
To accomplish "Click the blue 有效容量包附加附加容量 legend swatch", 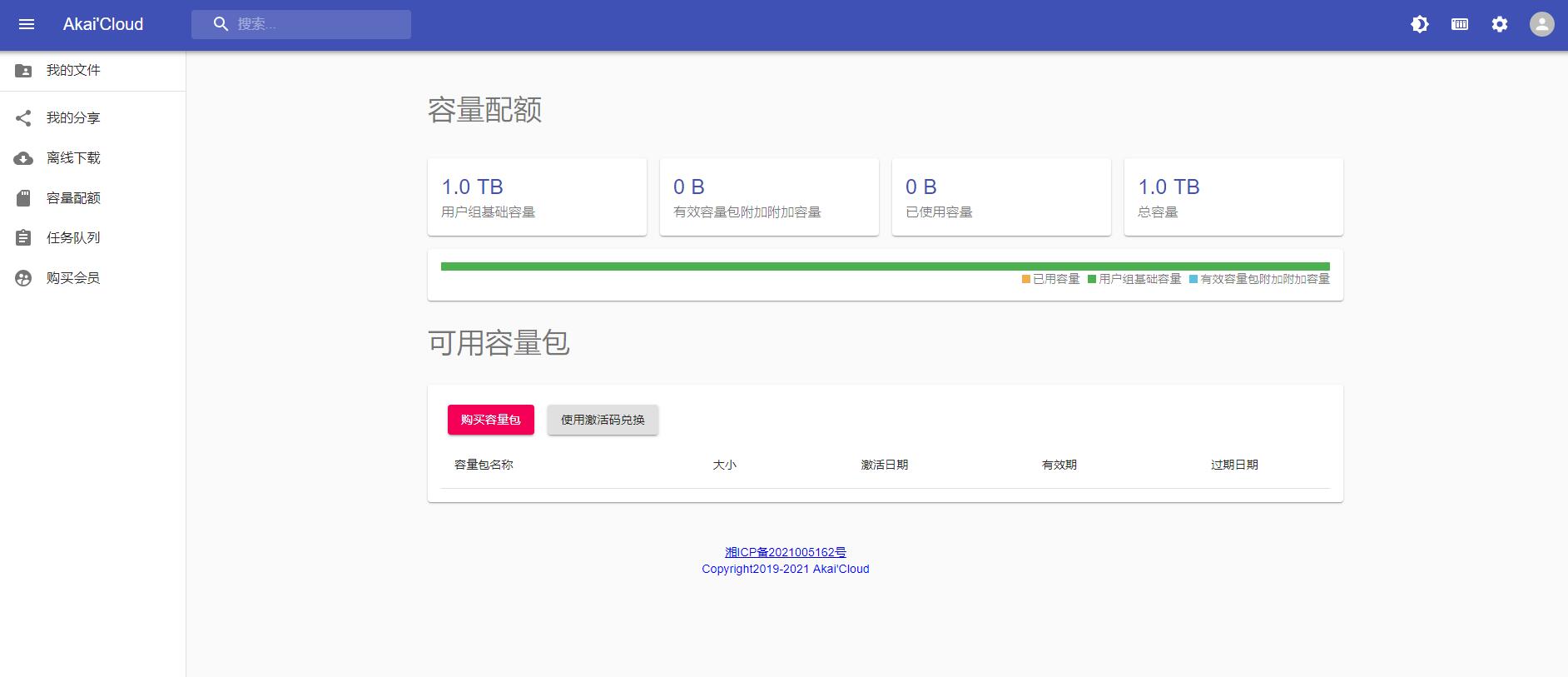I will coord(1193,279).
